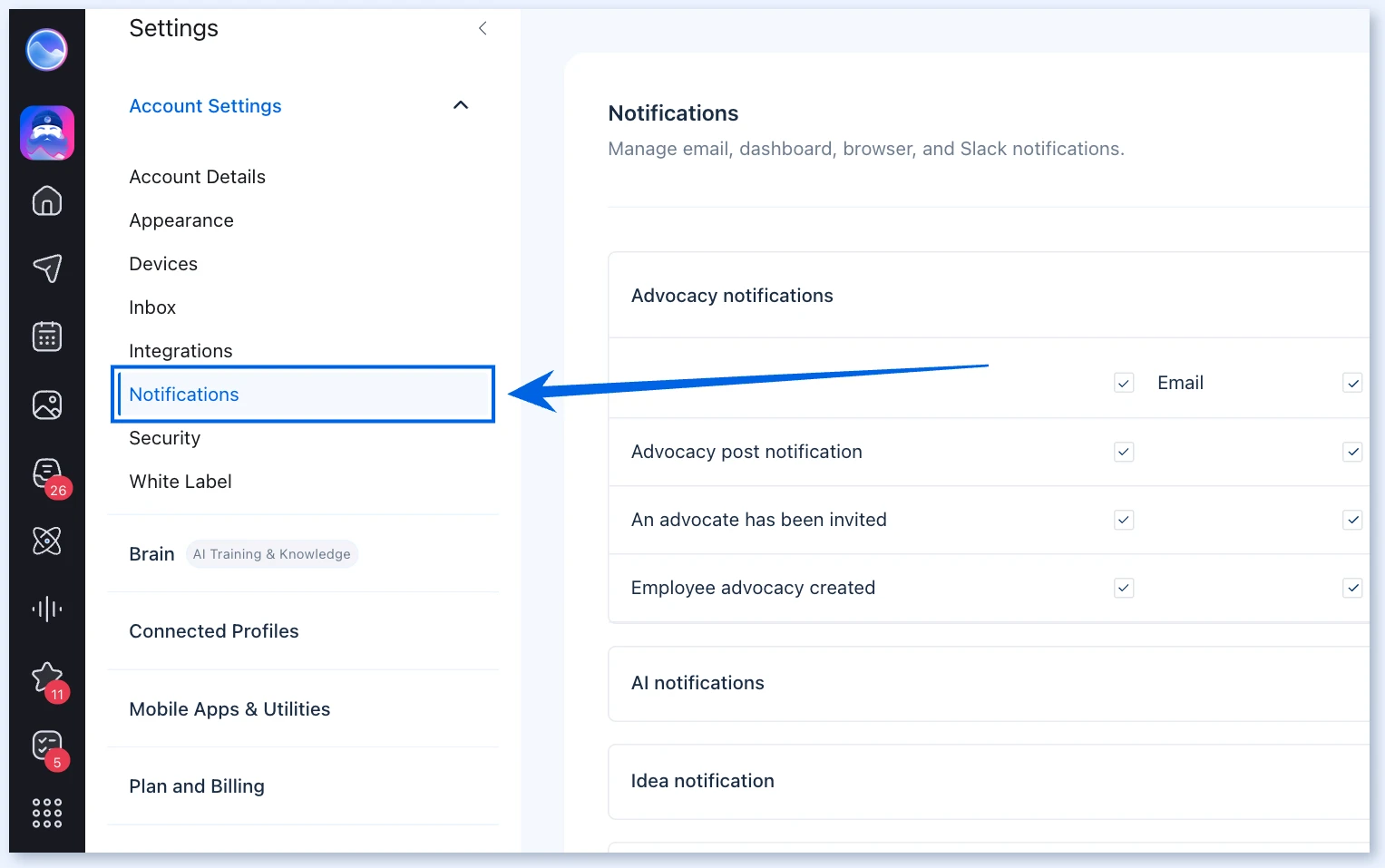Toggle first checkbox for Employee advocacy created

click(1124, 588)
